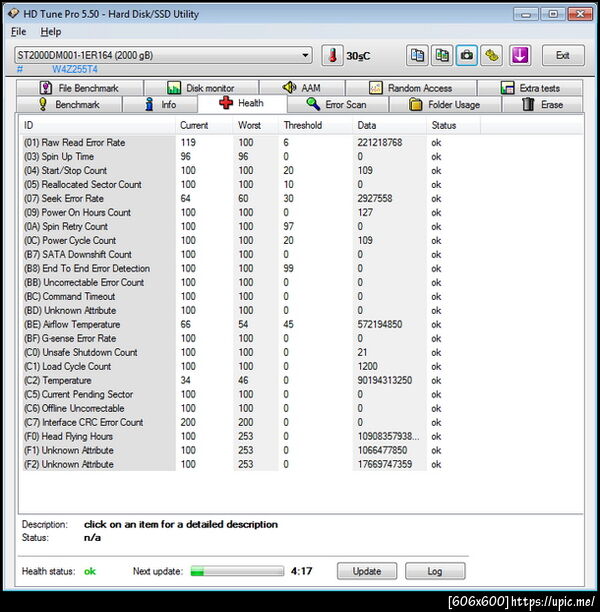Click the Exit button
The image size is (600, 612).
click(563, 55)
